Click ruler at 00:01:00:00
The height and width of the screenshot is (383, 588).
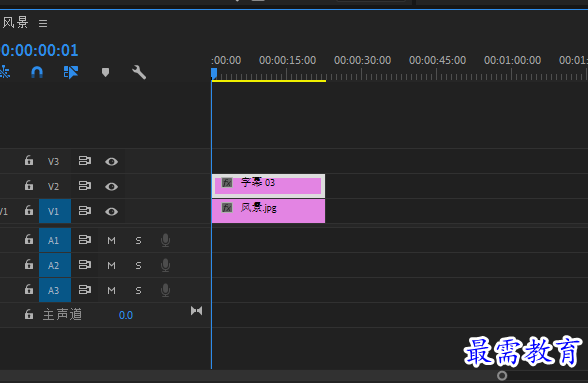(x=512, y=60)
